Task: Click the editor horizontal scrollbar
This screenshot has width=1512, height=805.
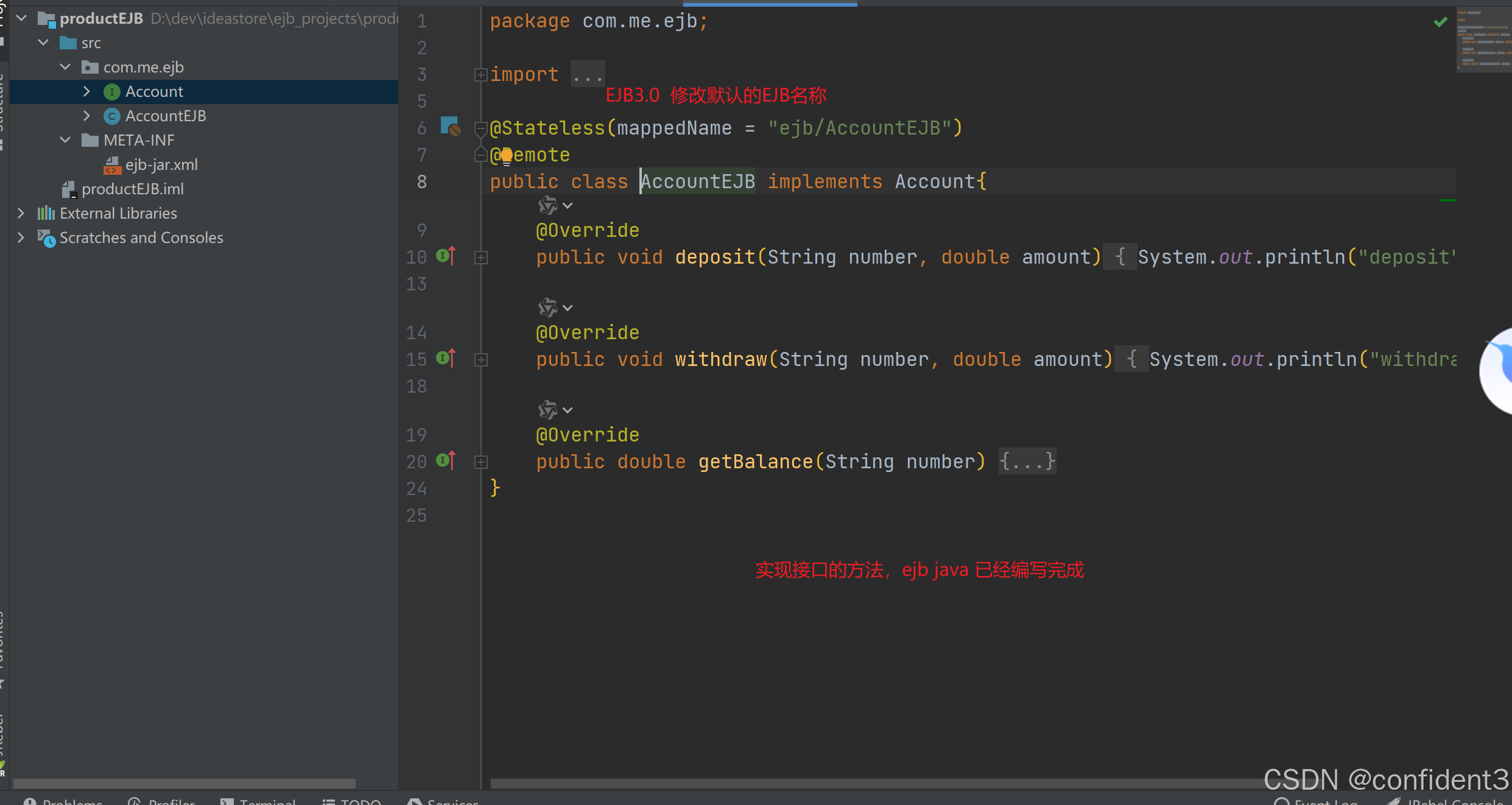Action: (x=853, y=783)
